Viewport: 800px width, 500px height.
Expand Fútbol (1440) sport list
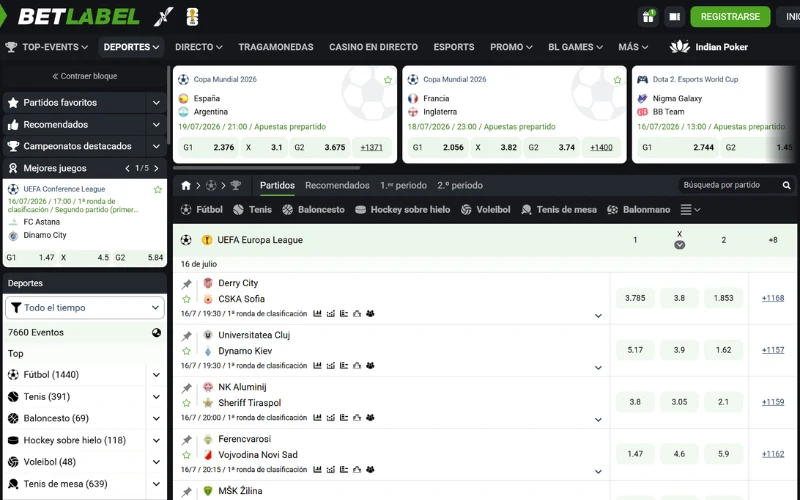[156, 375]
